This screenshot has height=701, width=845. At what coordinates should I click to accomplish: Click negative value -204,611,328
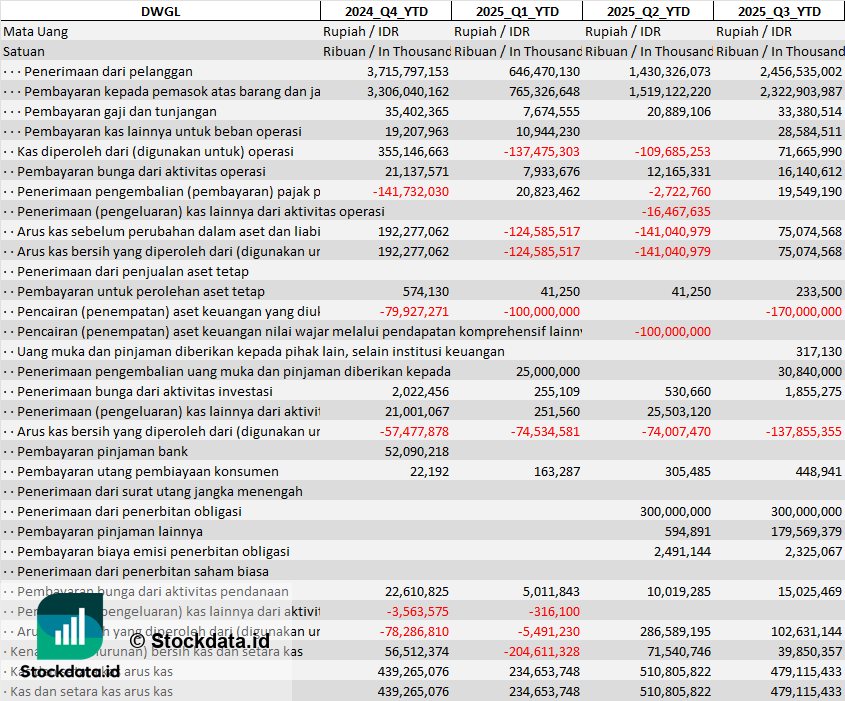(x=542, y=651)
